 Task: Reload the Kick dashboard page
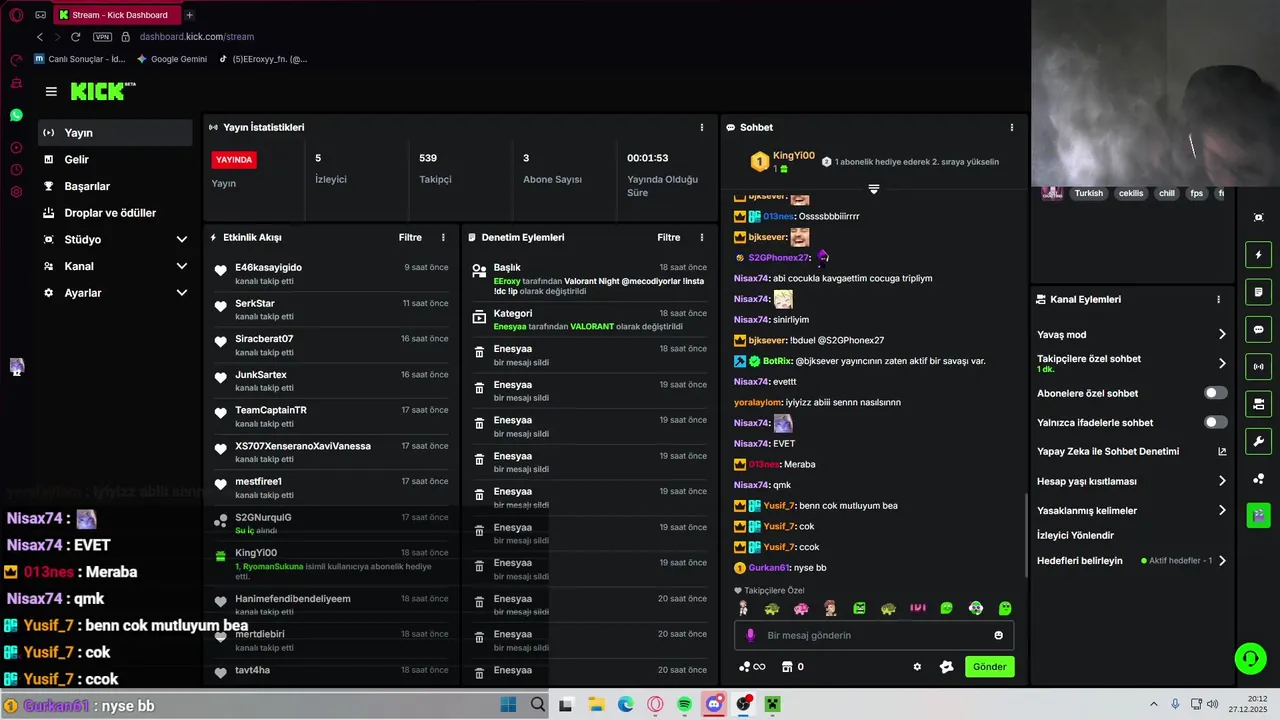pos(75,37)
